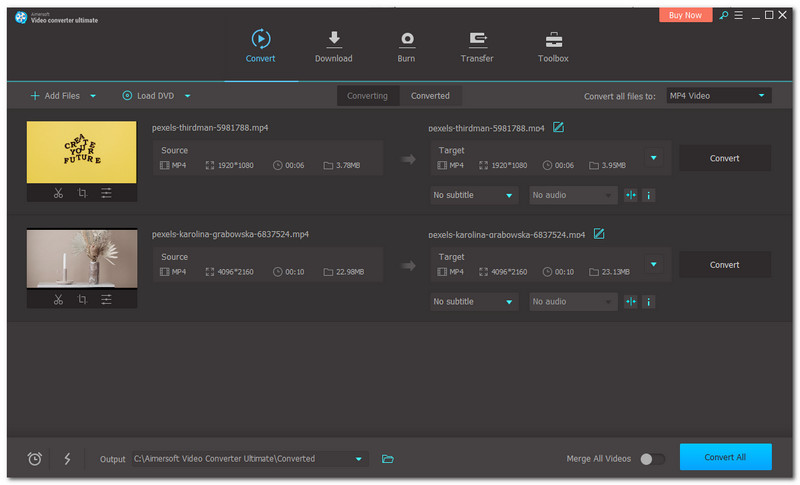Expand the MP4 Video output format dropdown
Image resolution: width=800 pixels, height=485 pixels.
[x=718, y=96]
